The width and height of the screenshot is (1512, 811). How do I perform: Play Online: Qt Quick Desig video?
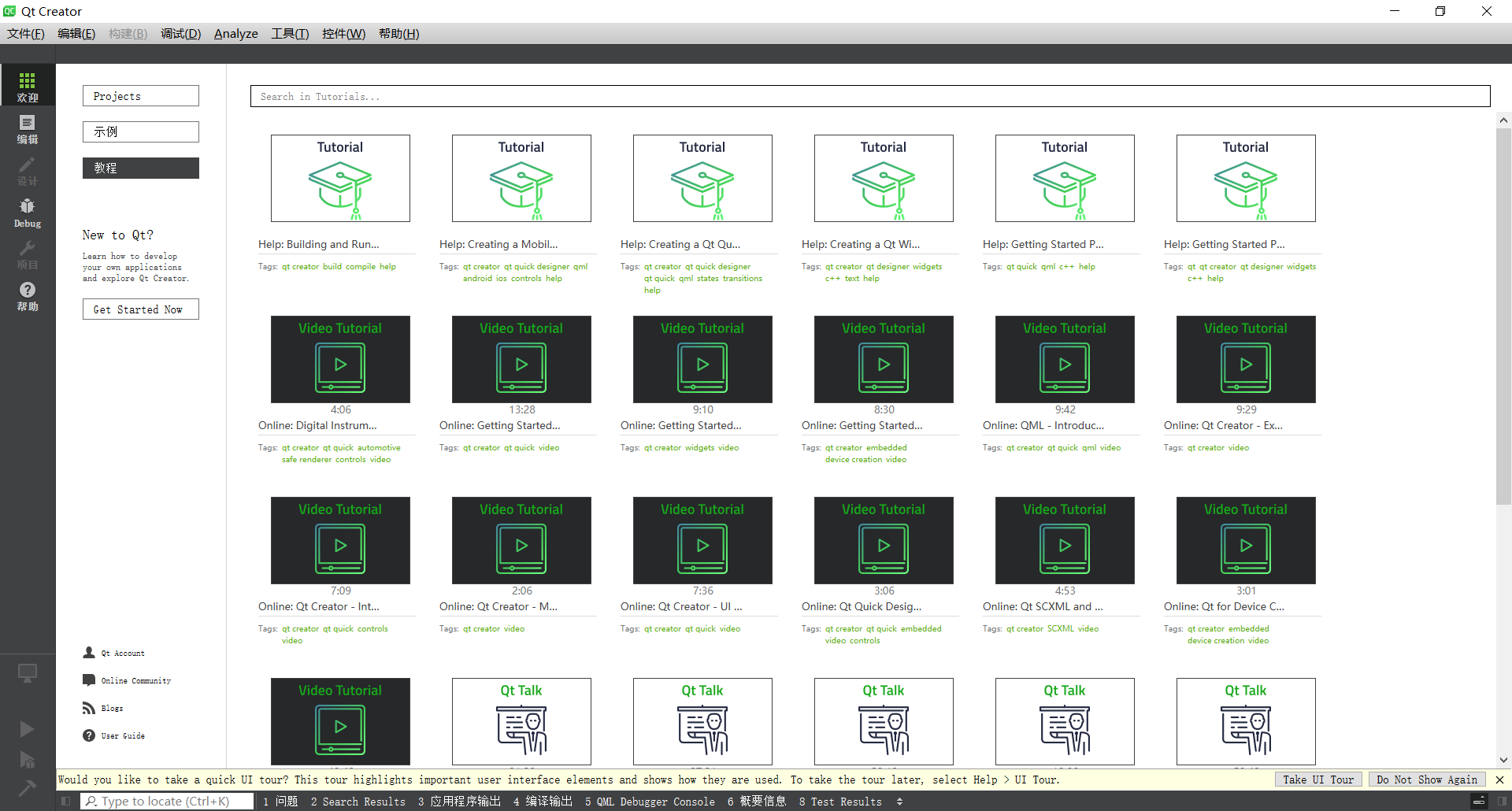click(x=884, y=540)
